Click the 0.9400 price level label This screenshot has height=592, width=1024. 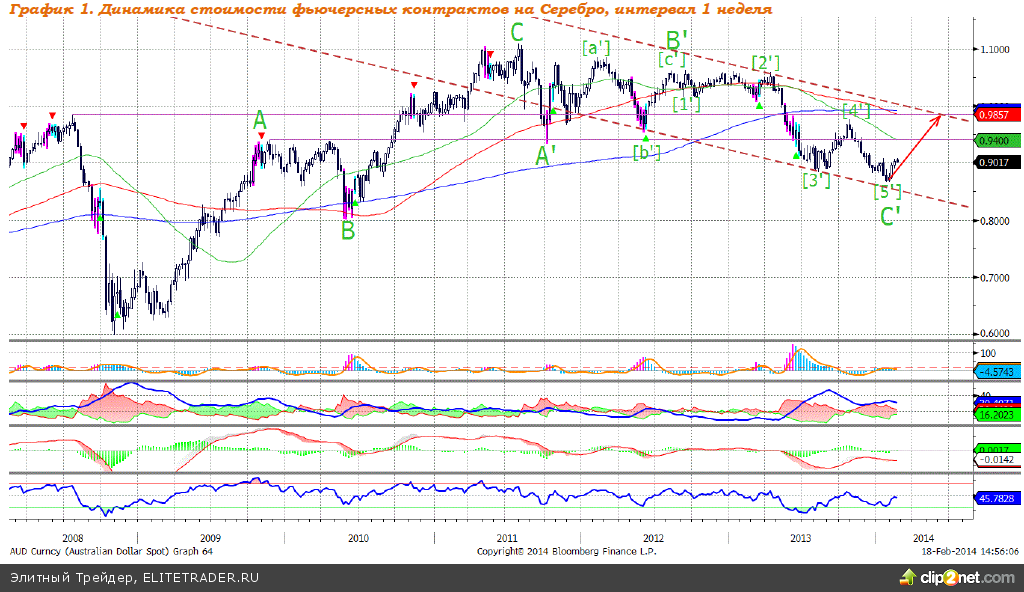tap(997, 141)
